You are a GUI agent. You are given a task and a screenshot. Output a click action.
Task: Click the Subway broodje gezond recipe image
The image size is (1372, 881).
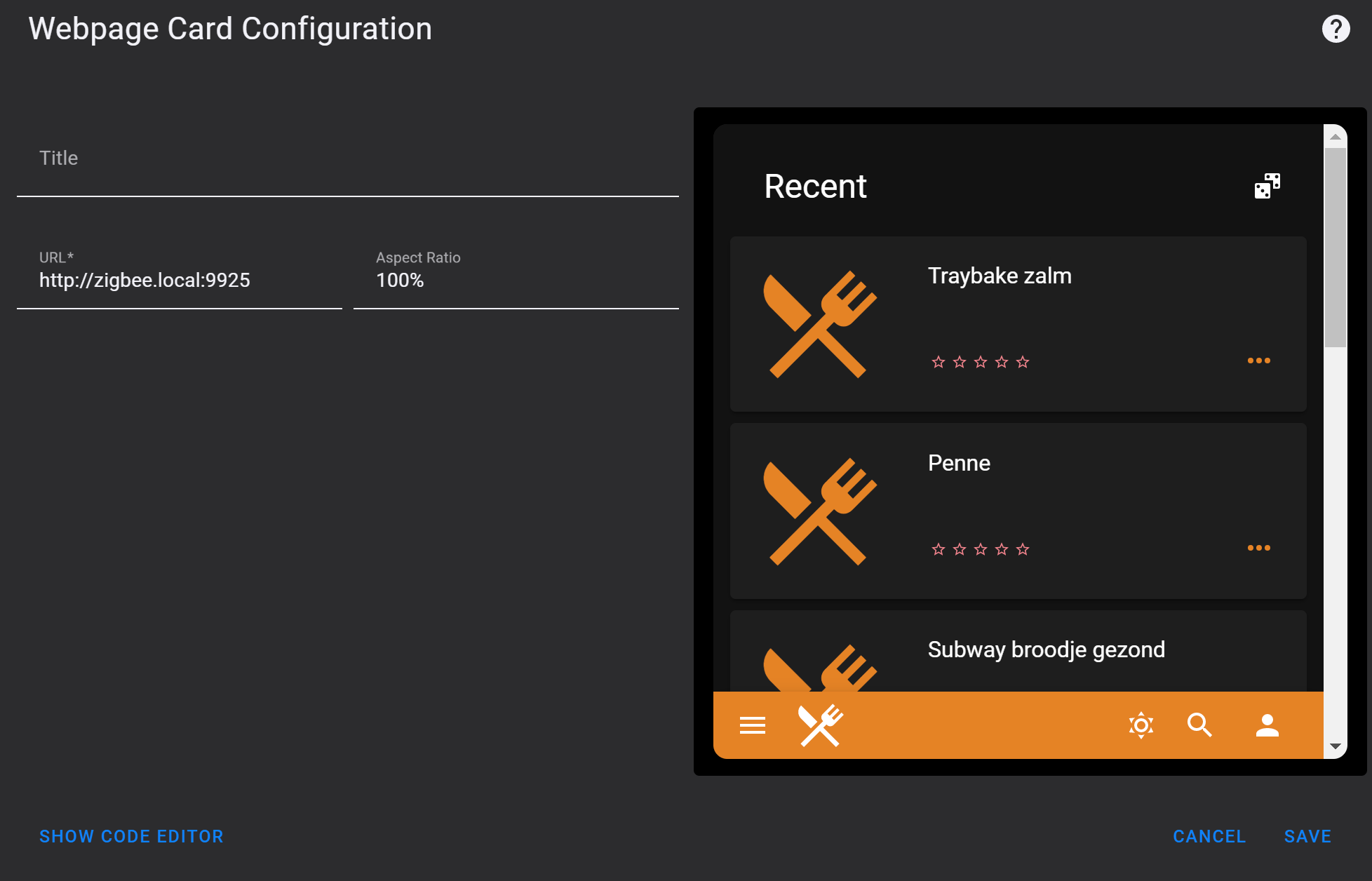click(x=819, y=668)
